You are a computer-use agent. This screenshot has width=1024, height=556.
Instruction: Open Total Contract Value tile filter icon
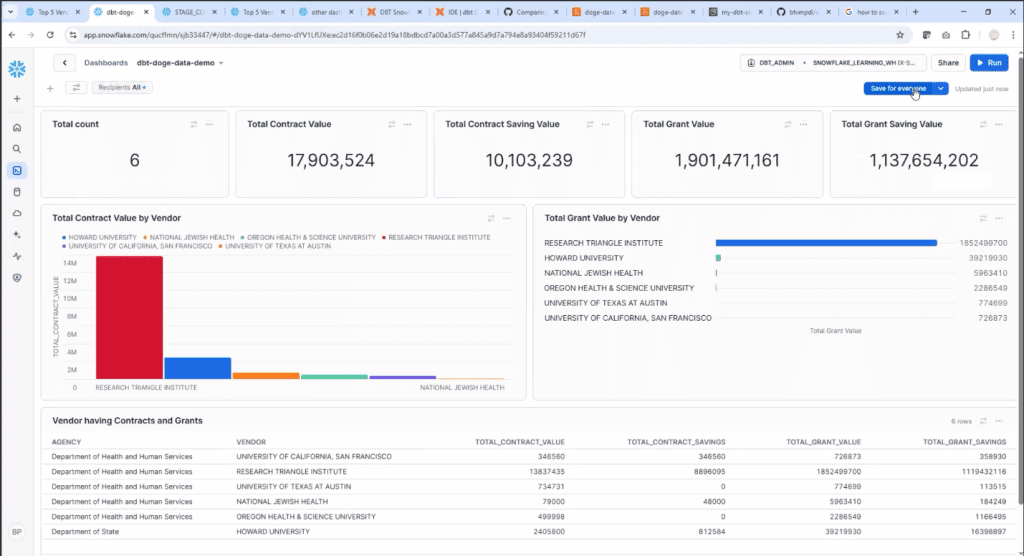click(x=392, y=124)
